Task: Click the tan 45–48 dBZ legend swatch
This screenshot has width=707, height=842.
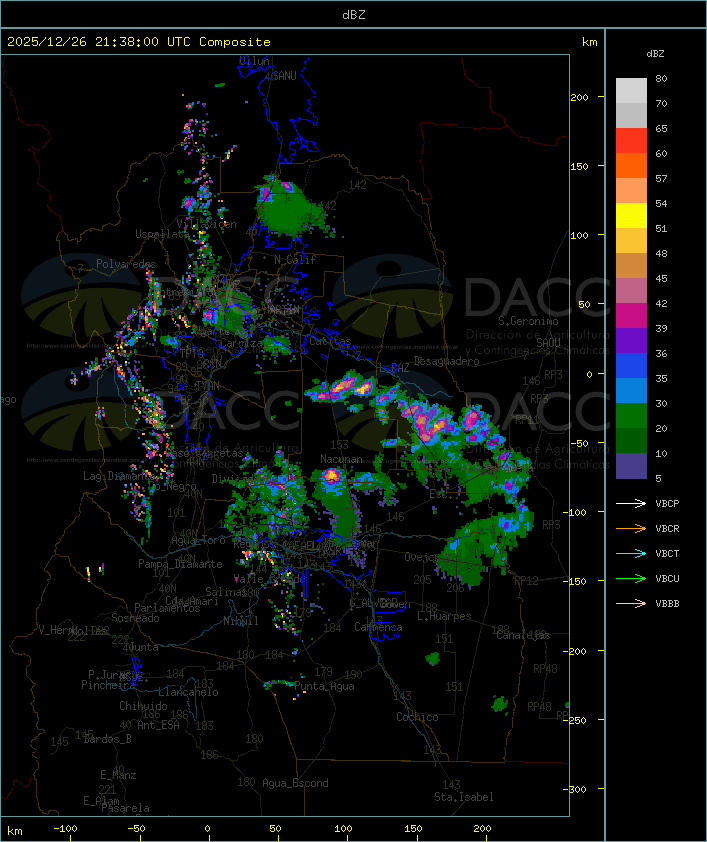Action: [x=631, y=265]
